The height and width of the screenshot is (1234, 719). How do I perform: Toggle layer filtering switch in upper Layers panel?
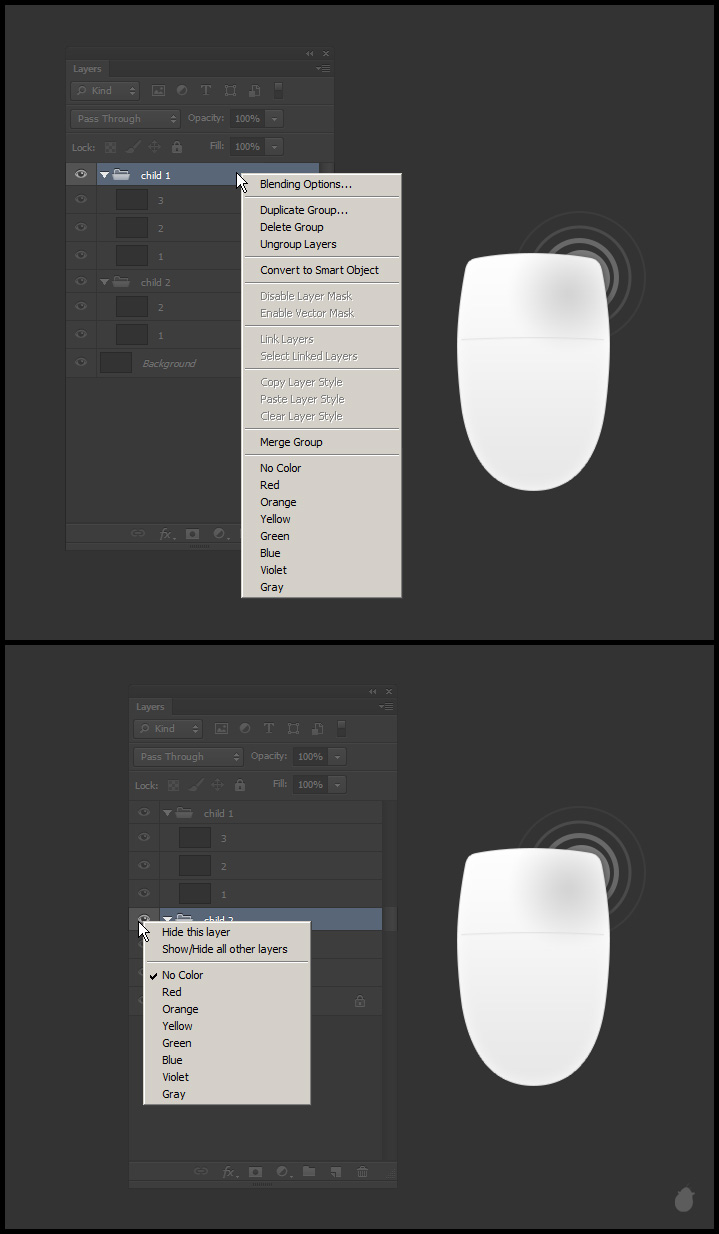(x=278, y=90)
